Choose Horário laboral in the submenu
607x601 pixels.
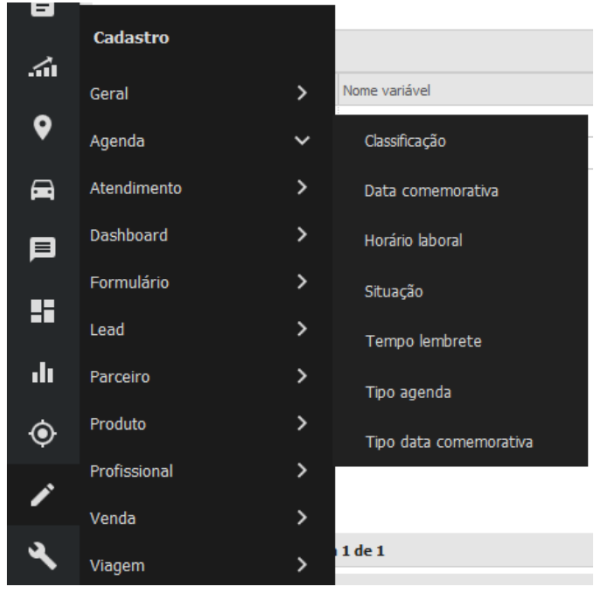click(x=413, y=241)
